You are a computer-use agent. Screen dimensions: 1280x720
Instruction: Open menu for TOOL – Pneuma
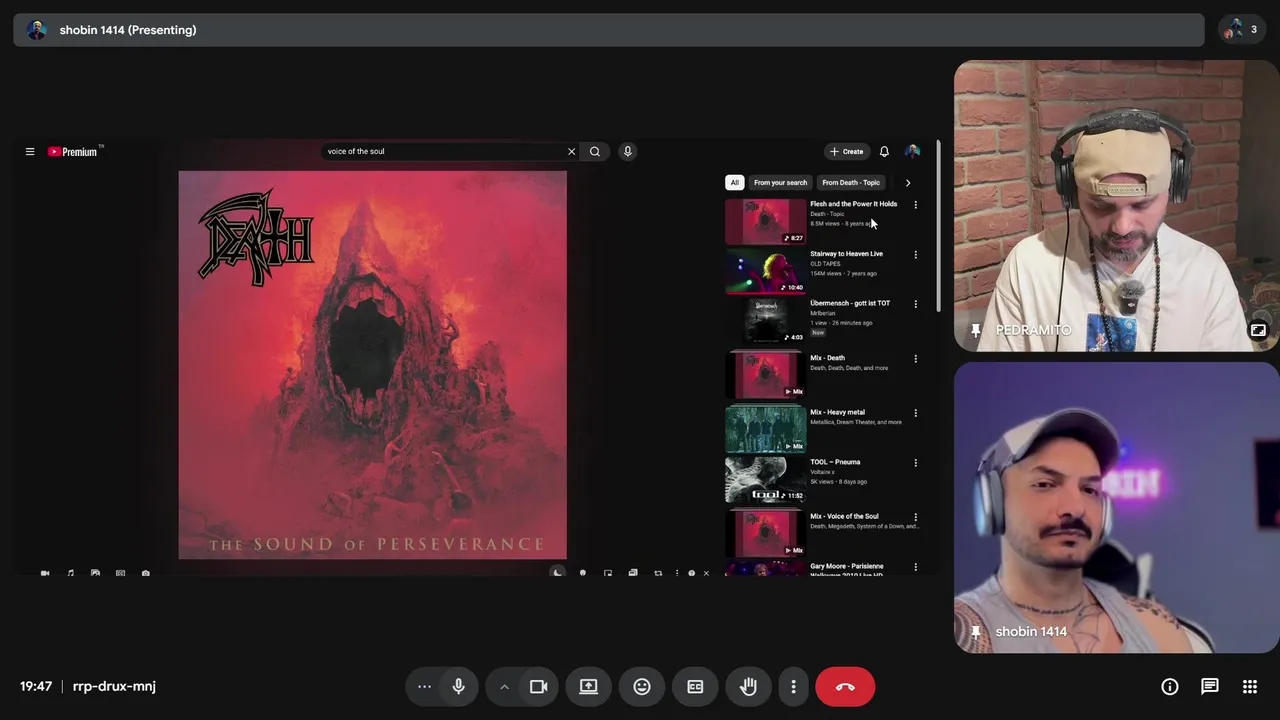915,463
